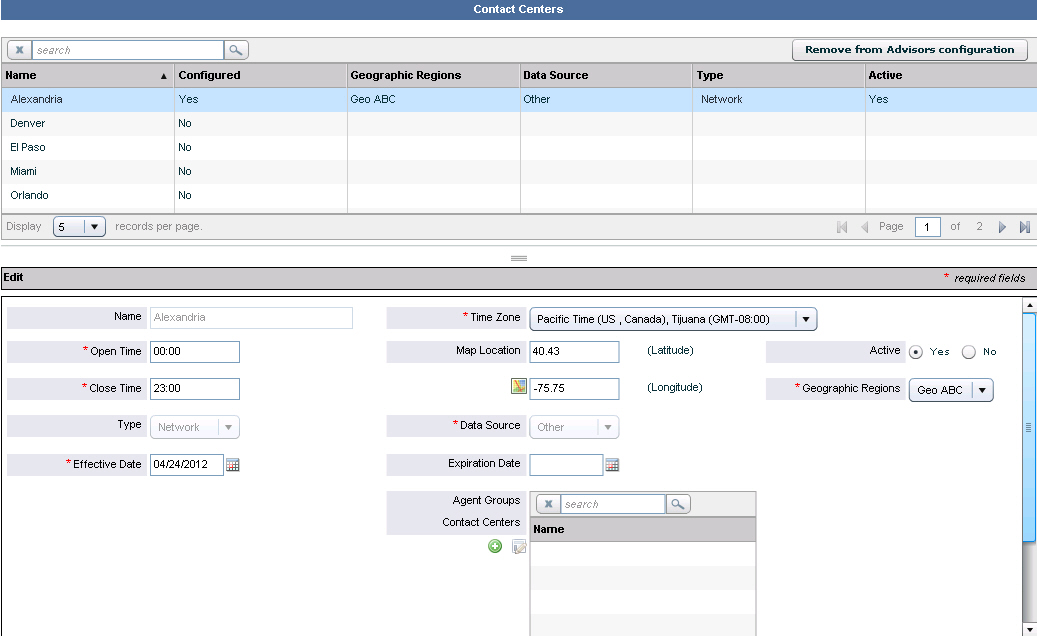Viewport: 1037px width, 636px height.
Task: Clear the agent groups search box
Action: [548, 504]
